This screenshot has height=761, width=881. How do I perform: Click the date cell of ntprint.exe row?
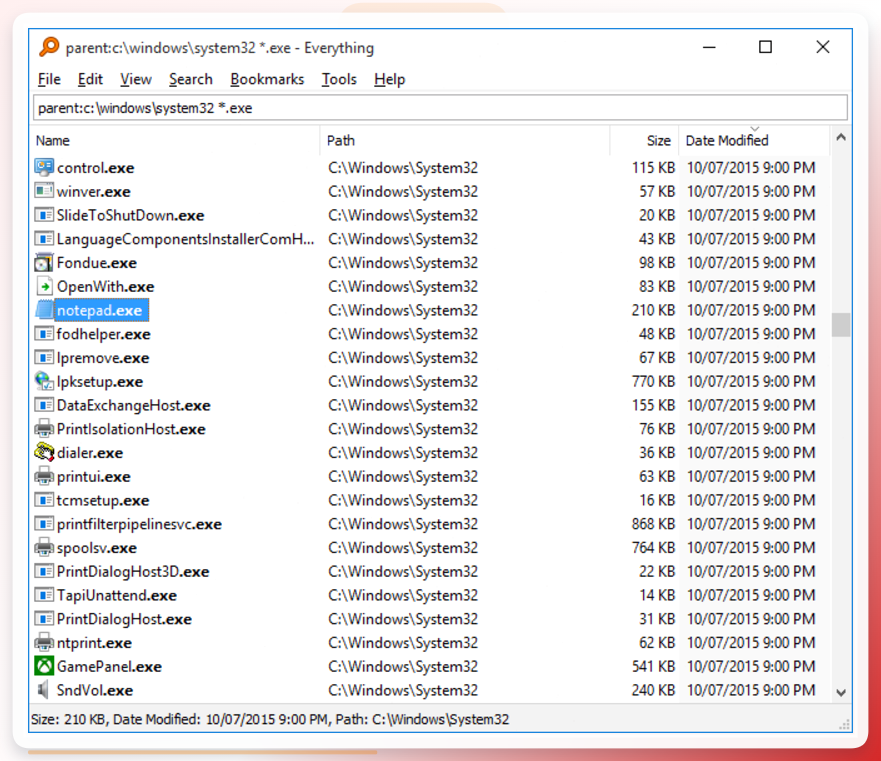[x=751, y=642]
